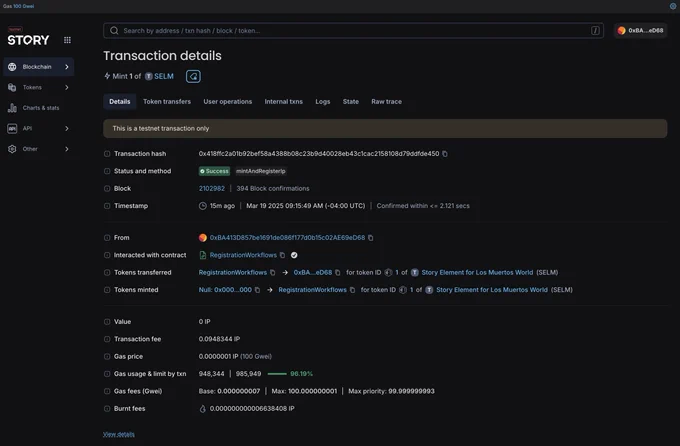This screenshot has width=680, height=446.
Task: Click the mintAndRegisterIp method badge
Action: click(261, 171)
